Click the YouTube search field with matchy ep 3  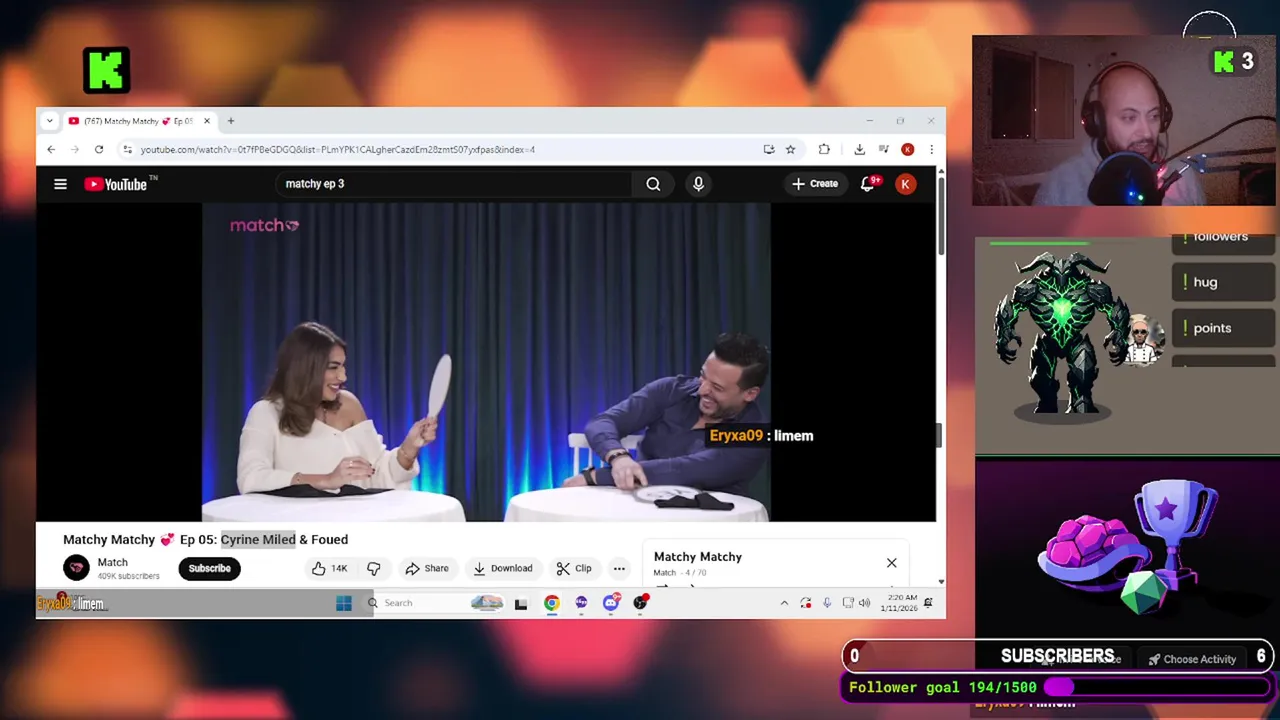[454, 184]
